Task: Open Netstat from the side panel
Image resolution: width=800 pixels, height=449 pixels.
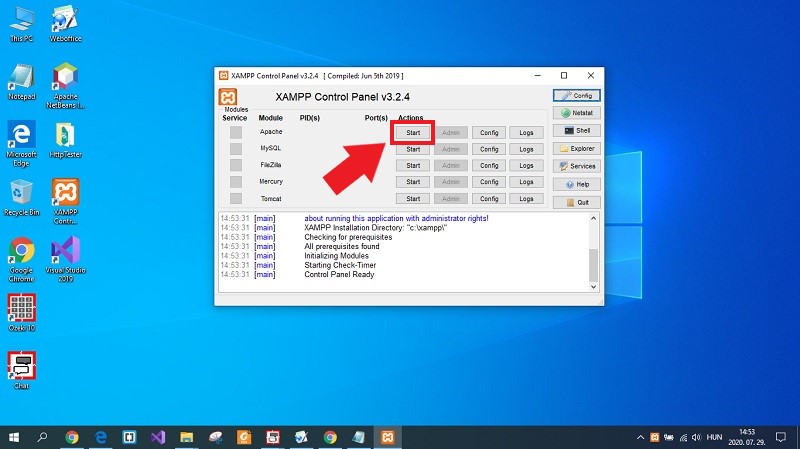Action: coord(577,113)
